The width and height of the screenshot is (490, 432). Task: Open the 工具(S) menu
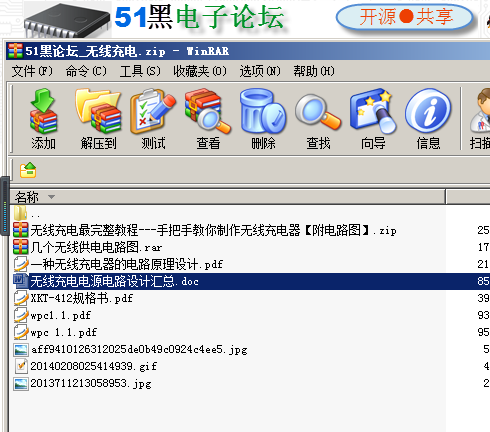[x=140, y=71]
